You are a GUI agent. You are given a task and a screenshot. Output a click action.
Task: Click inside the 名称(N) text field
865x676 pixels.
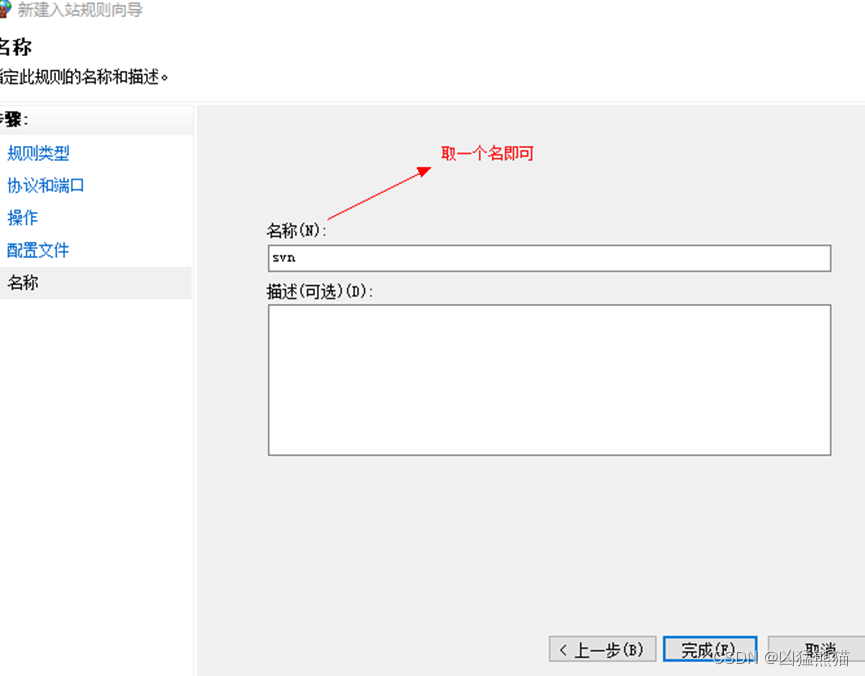[548, 258]
